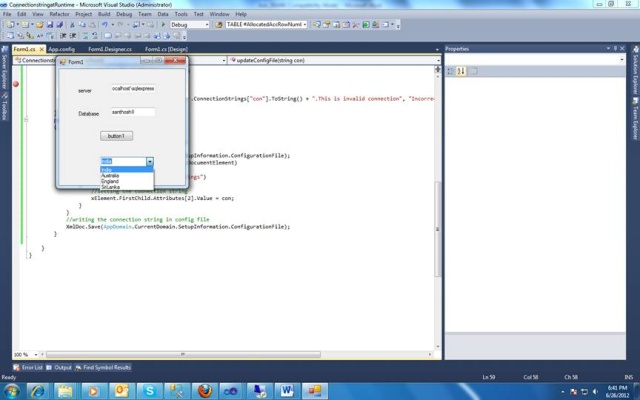The image size is (640, 400).
Task: Click the Find in Files icon
Action: click(219, 24)
